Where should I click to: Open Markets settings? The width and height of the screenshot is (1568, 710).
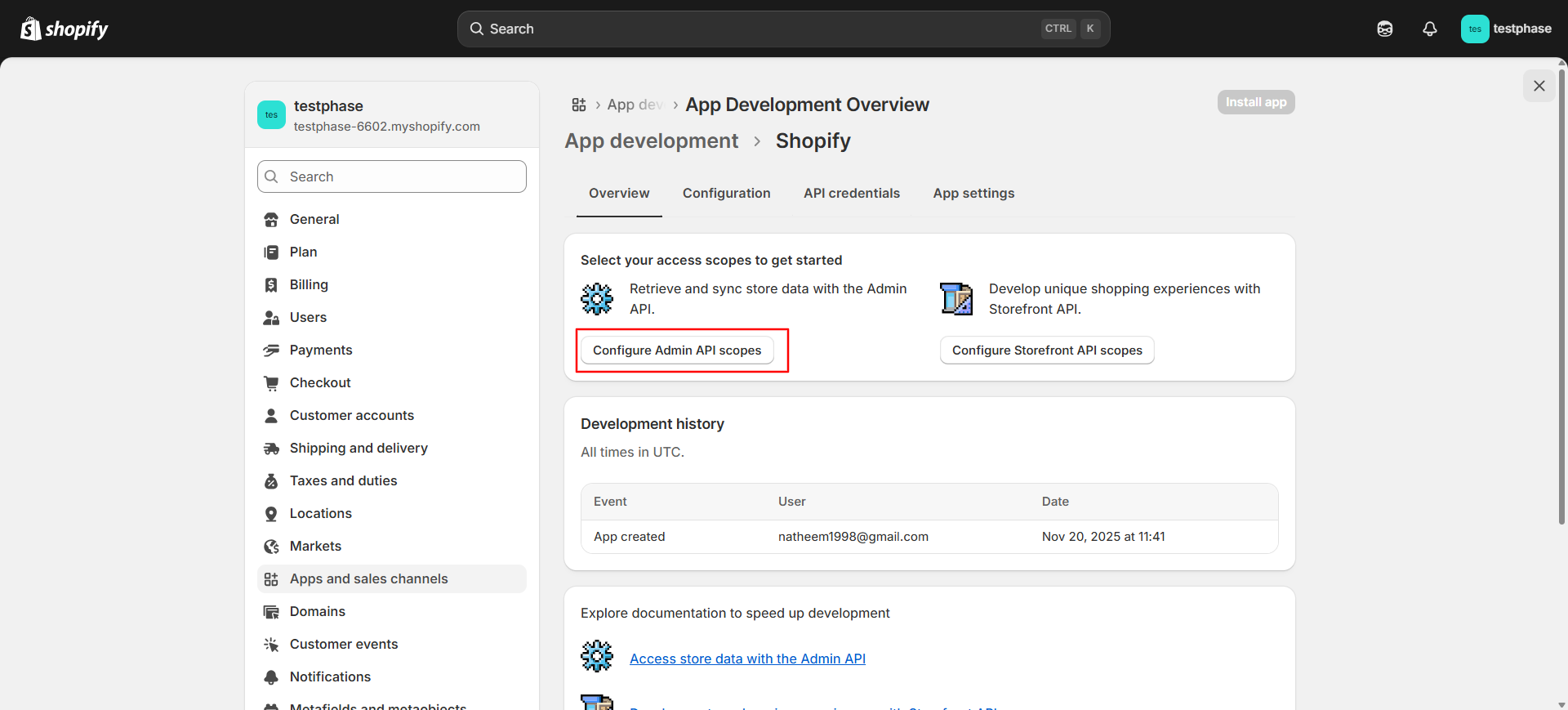[x=392, y=546]
